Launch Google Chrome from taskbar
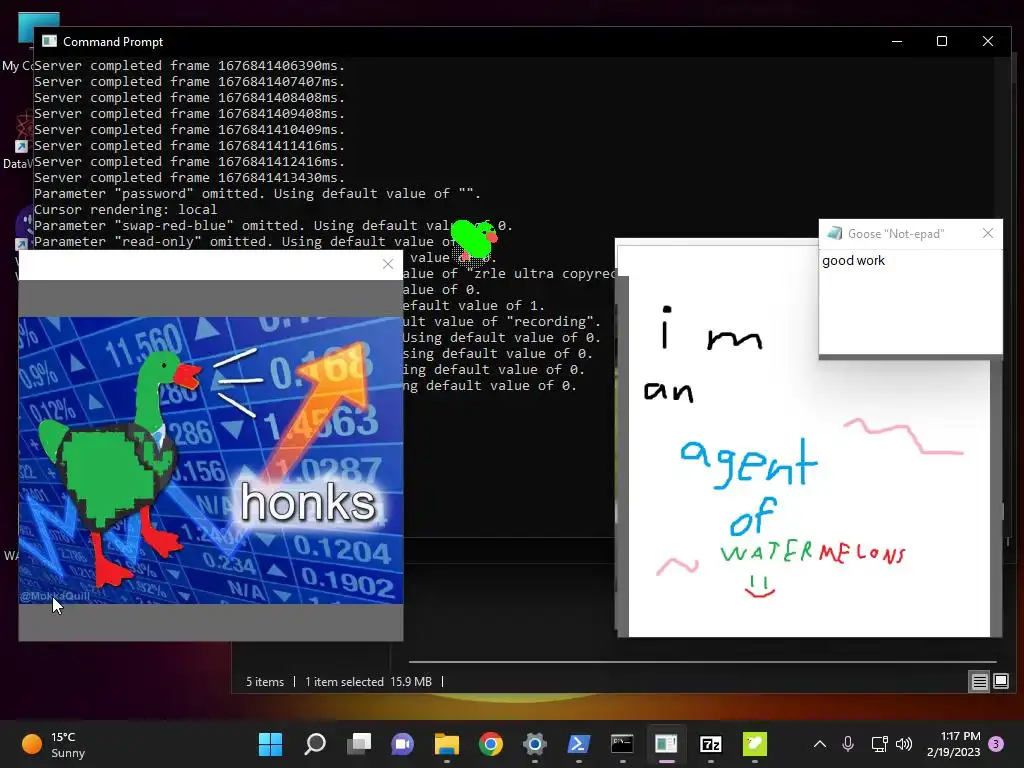The height and width of the screenshot is (768, 1024). pos(490,744)
